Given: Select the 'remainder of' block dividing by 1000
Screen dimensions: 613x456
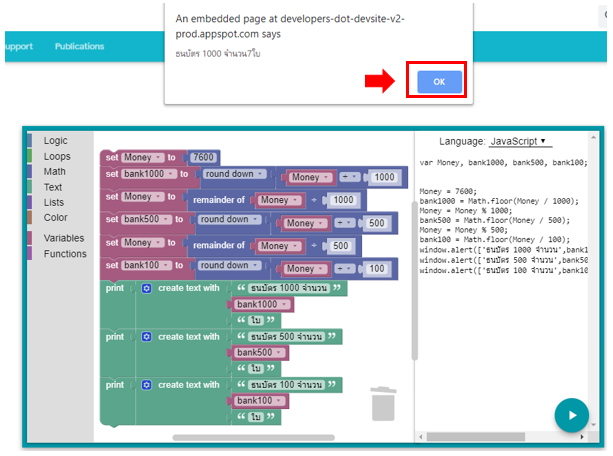Looking at the screenshot, I should coord(219,200).
